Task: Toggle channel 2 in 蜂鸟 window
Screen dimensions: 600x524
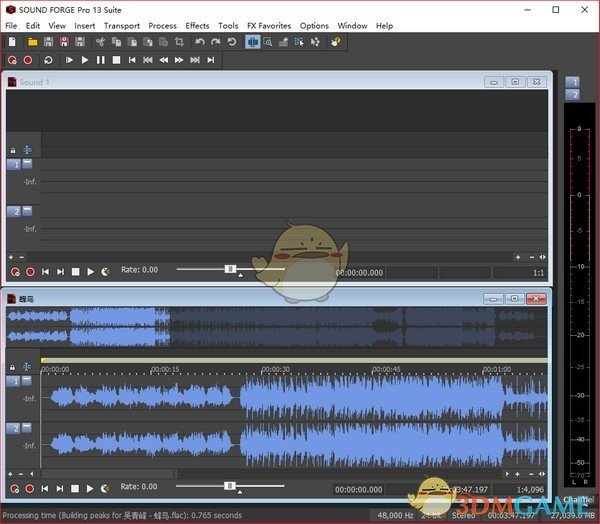Action: 13,428
